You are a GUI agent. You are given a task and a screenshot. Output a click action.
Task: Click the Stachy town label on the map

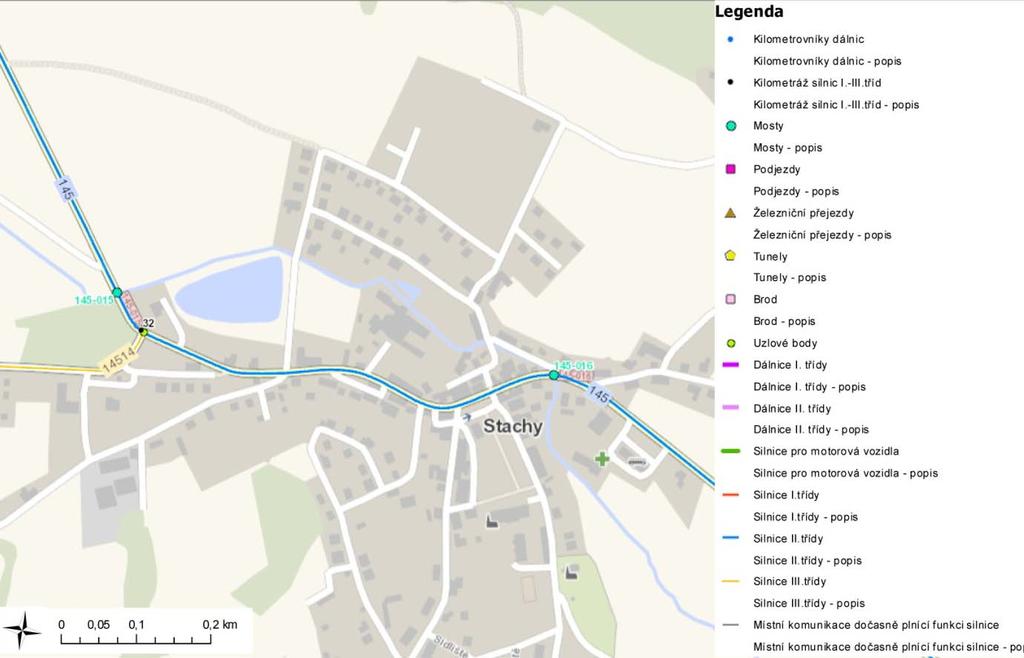click(513, 427)
